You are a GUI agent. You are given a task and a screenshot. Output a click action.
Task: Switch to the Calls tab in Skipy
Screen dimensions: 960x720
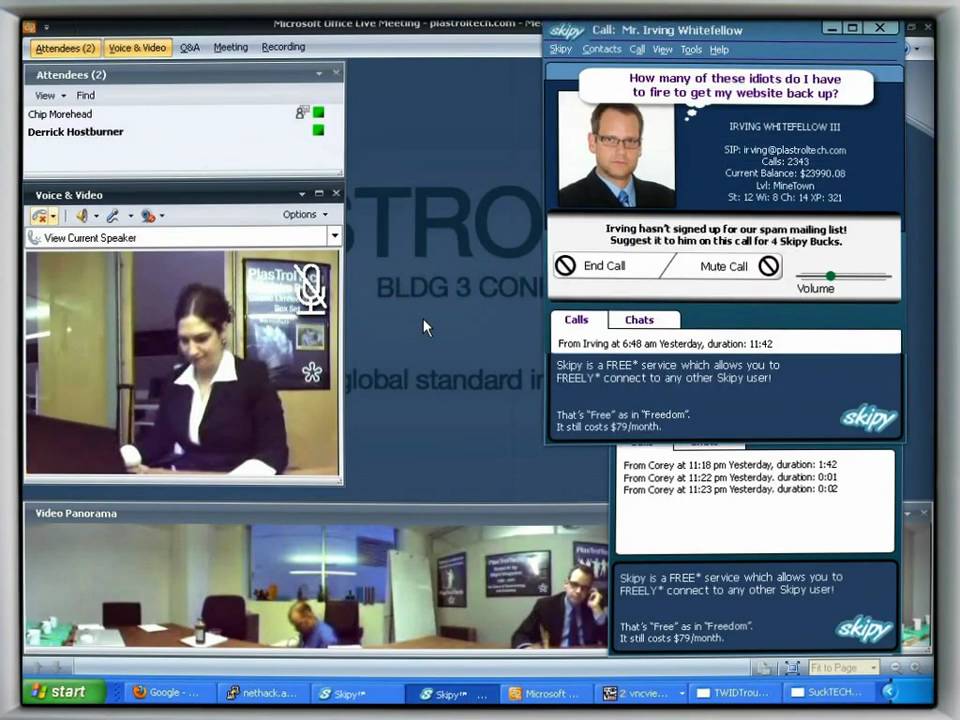[577, 320]
